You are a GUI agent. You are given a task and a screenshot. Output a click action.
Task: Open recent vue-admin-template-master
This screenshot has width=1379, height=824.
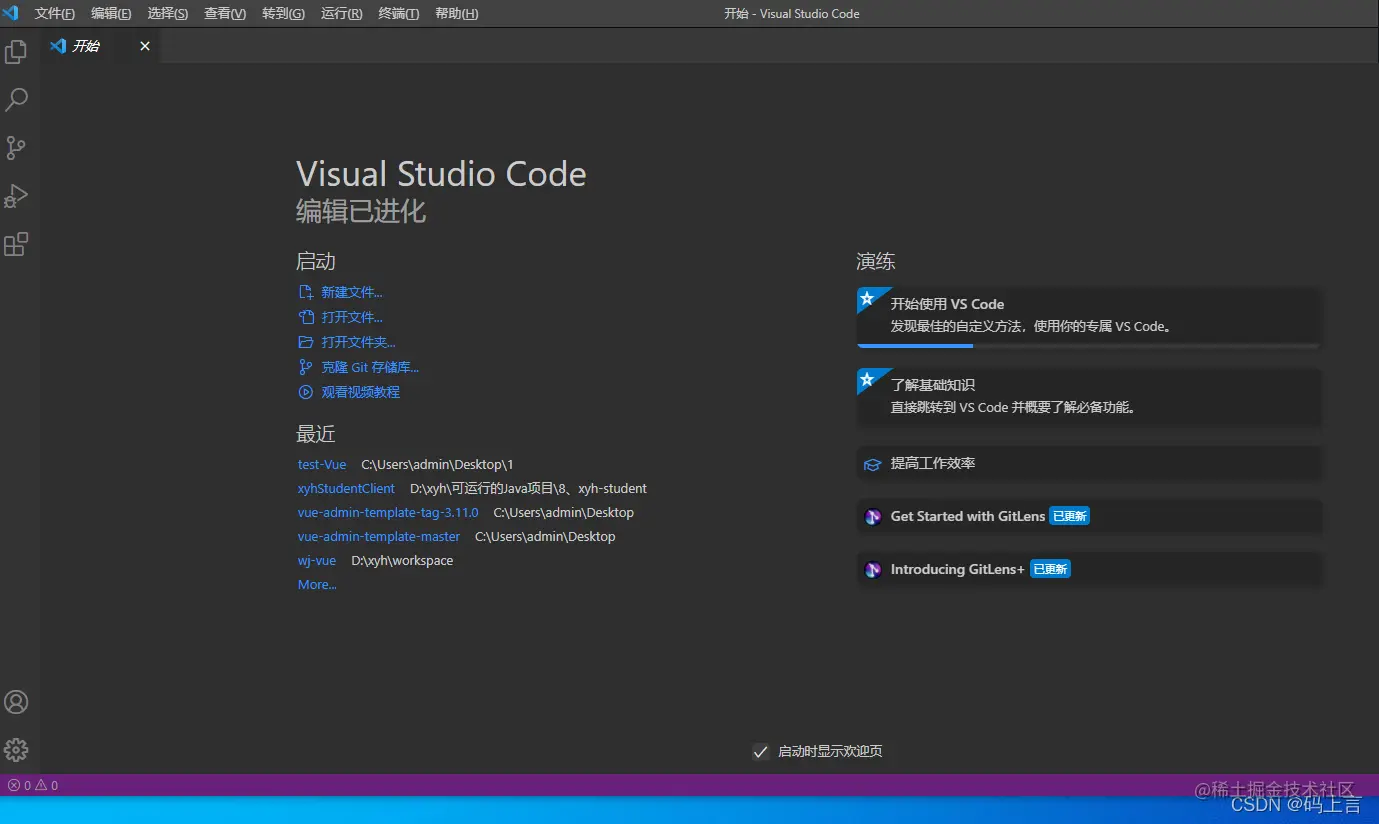click(x=379, y=536)
